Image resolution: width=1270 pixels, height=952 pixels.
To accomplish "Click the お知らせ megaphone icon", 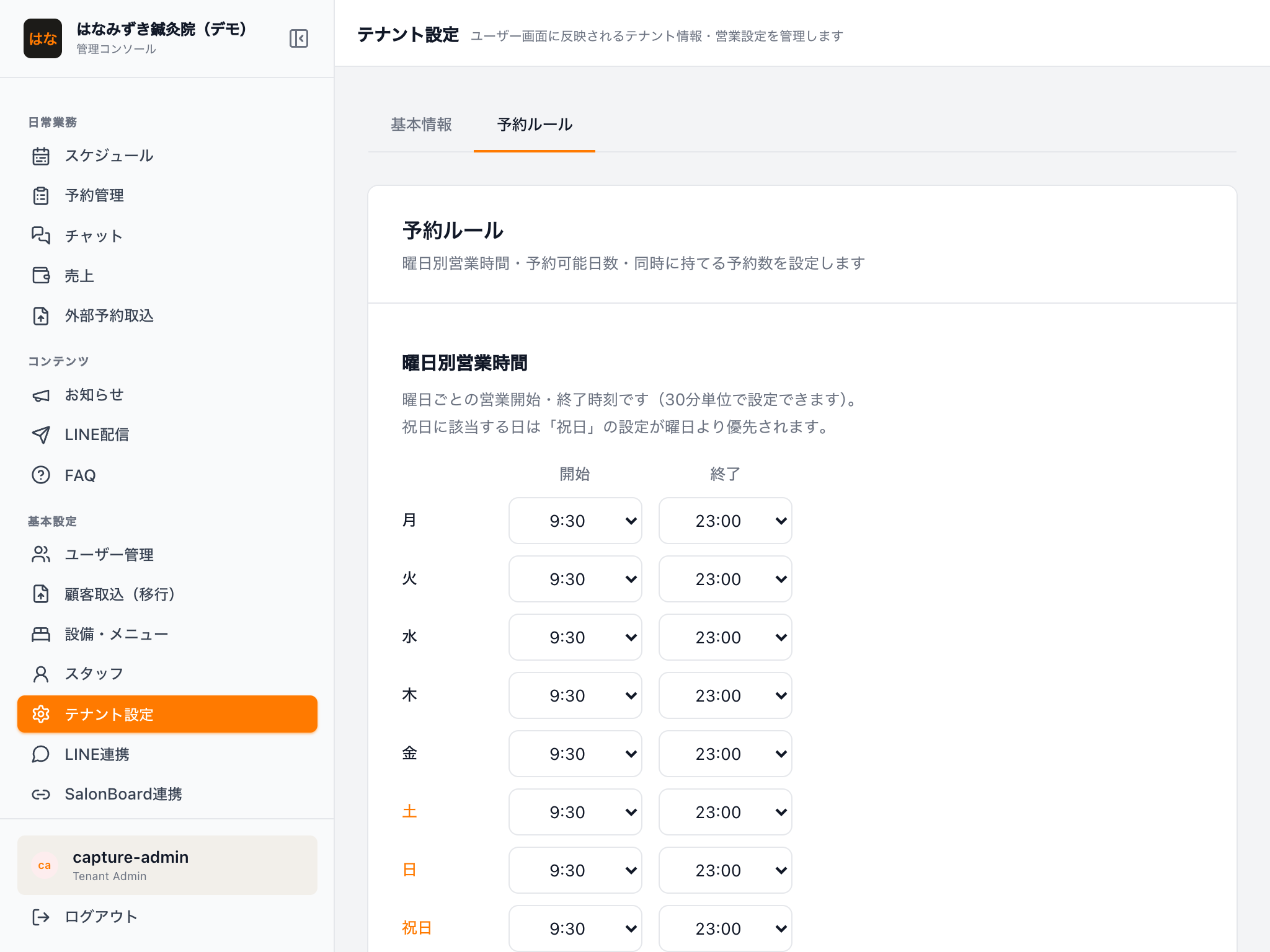I will point(41,395).
